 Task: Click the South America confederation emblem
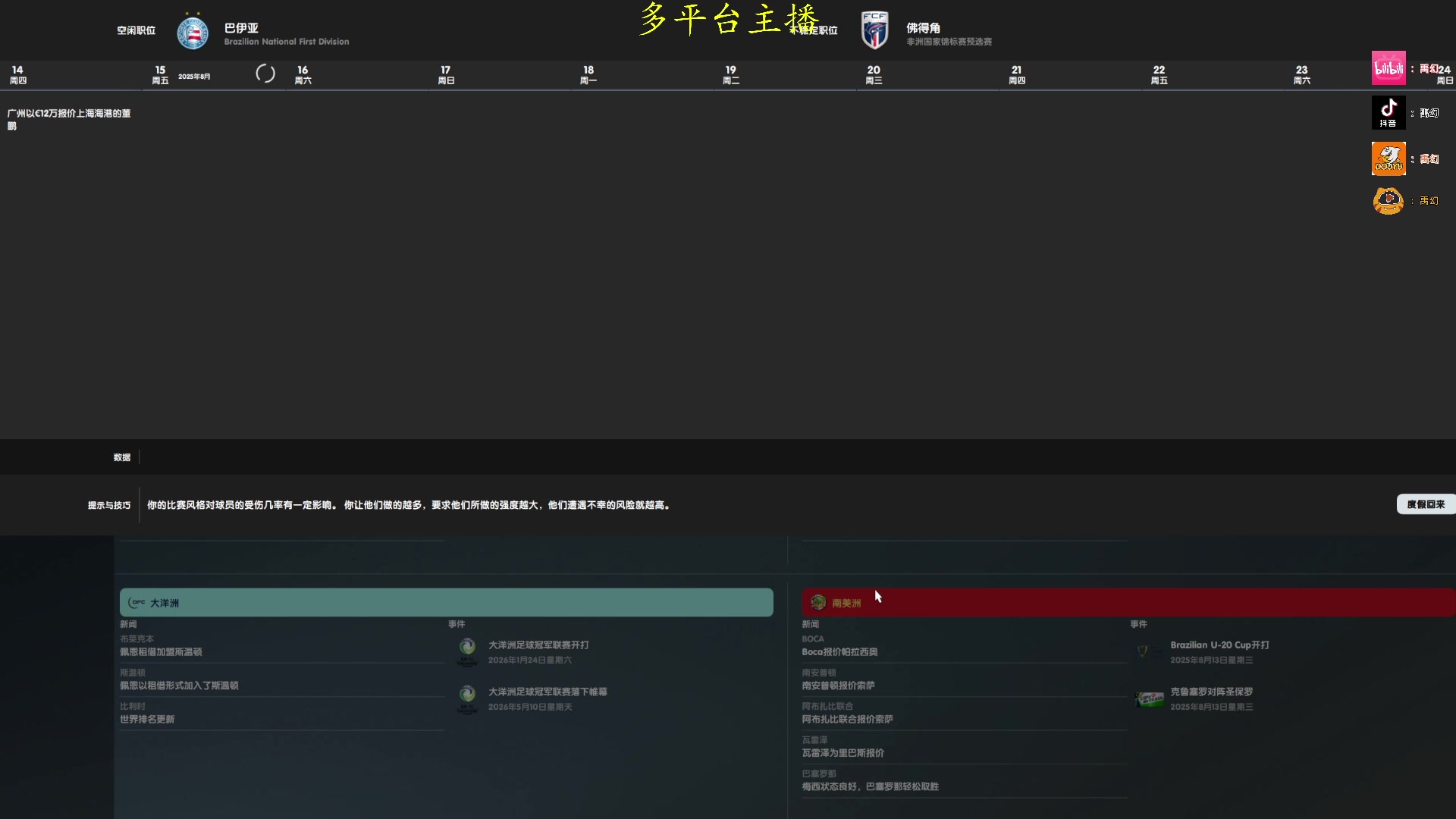pyautogui.click(x=817, y=603)
